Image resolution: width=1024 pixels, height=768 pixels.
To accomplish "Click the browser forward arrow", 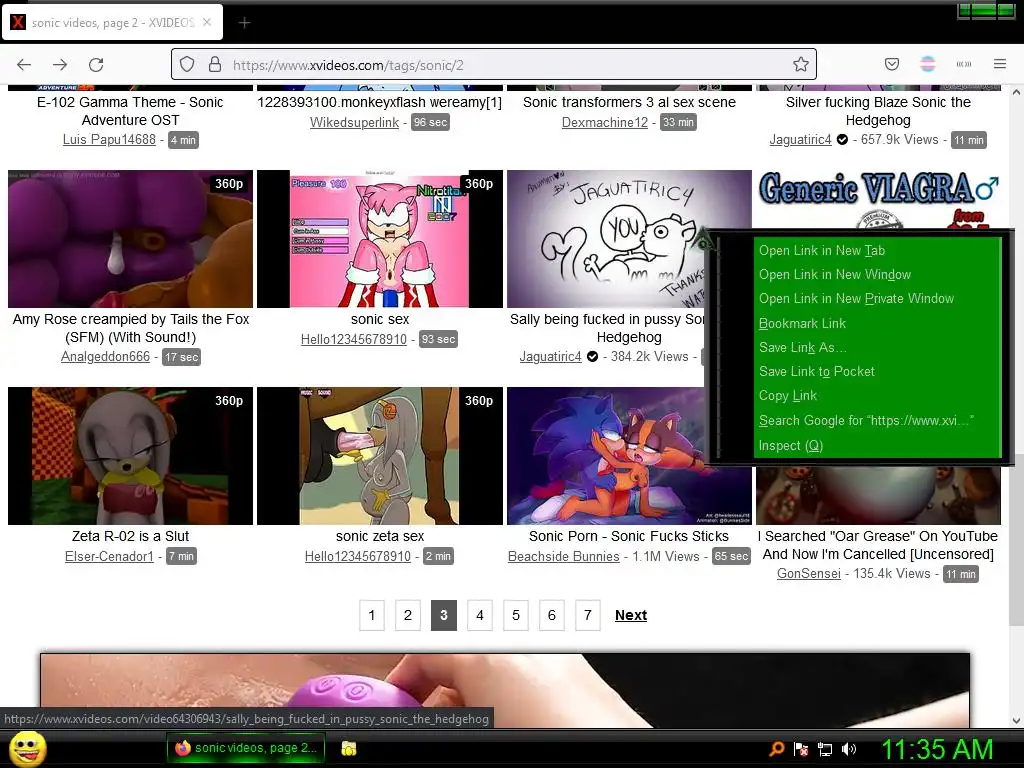I will 60,65.
